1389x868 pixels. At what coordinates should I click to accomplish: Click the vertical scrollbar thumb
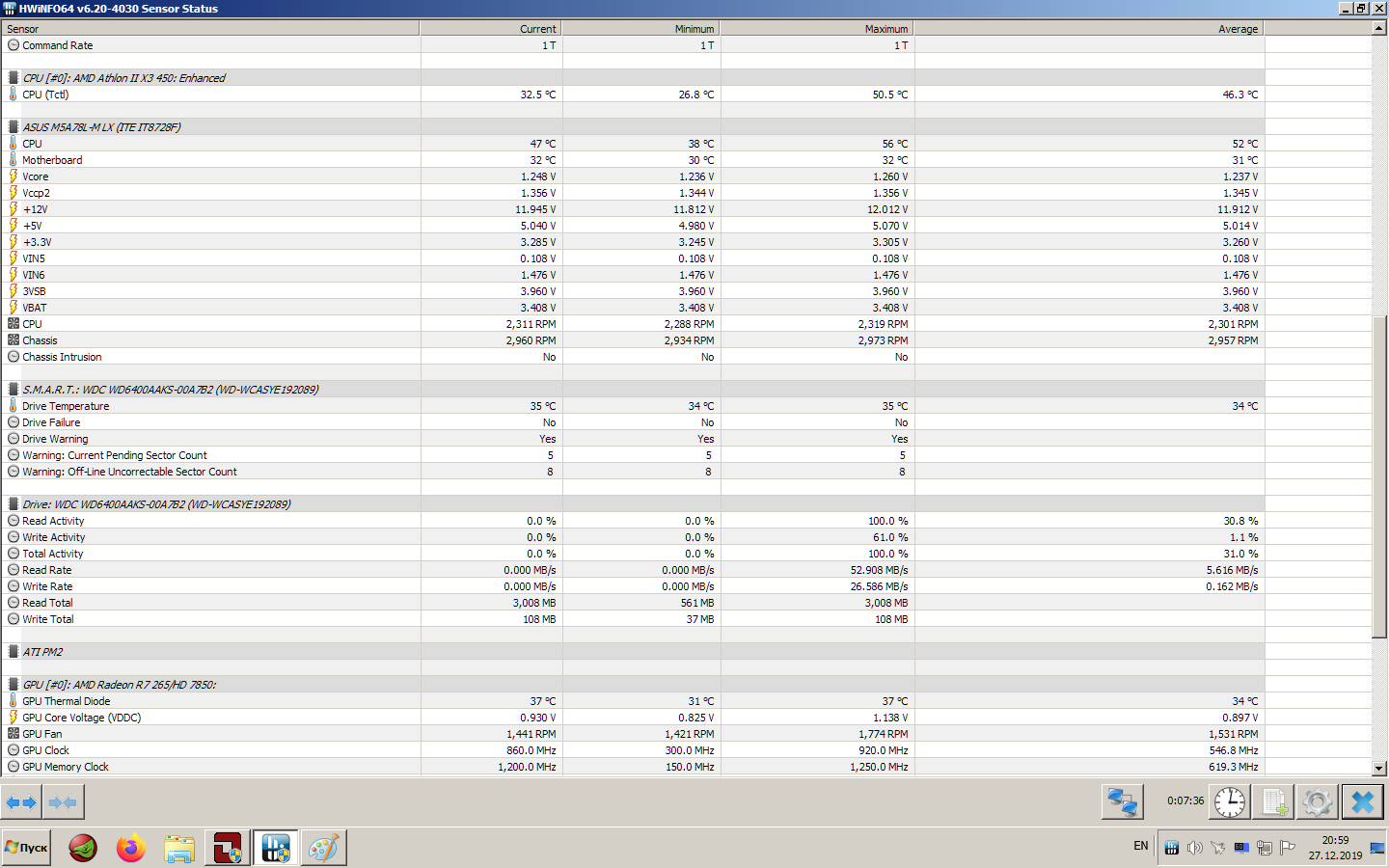(1379, 476)
